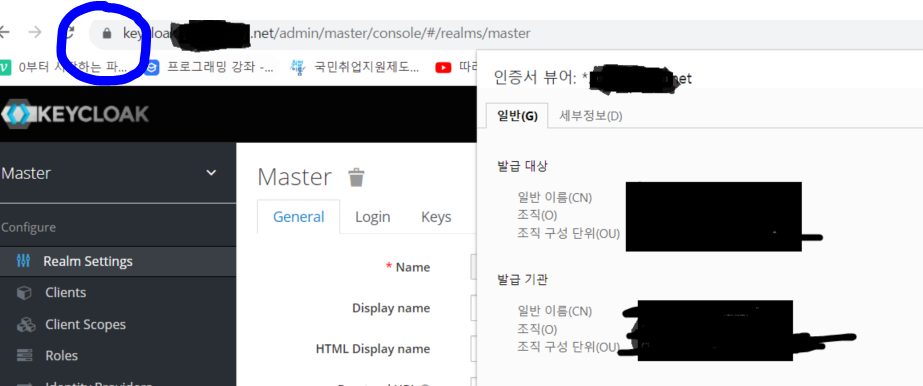
Task: Open the YouTube bookmark
Action: point(456,67)
